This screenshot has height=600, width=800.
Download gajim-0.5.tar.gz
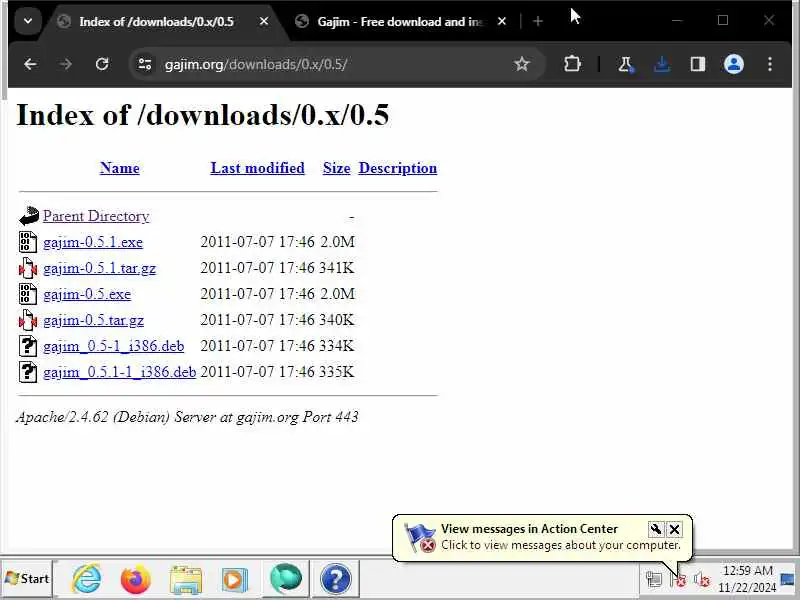click(x=93, y=320)
